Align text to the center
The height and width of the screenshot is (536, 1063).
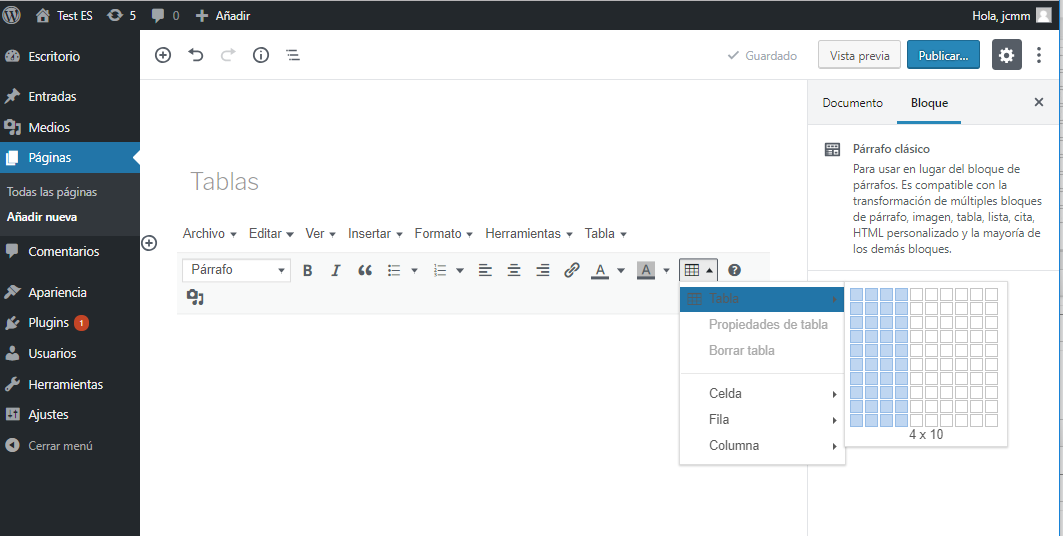tap(514, 270)
